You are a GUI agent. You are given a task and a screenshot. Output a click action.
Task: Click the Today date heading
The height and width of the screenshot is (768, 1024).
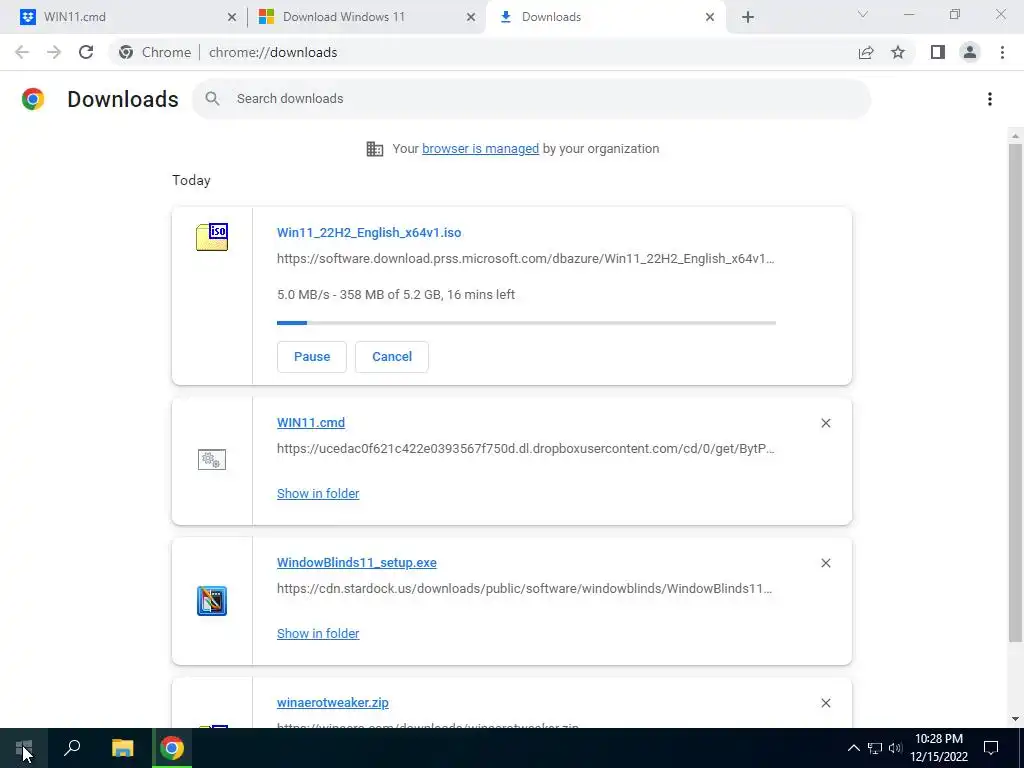point(191,180)
